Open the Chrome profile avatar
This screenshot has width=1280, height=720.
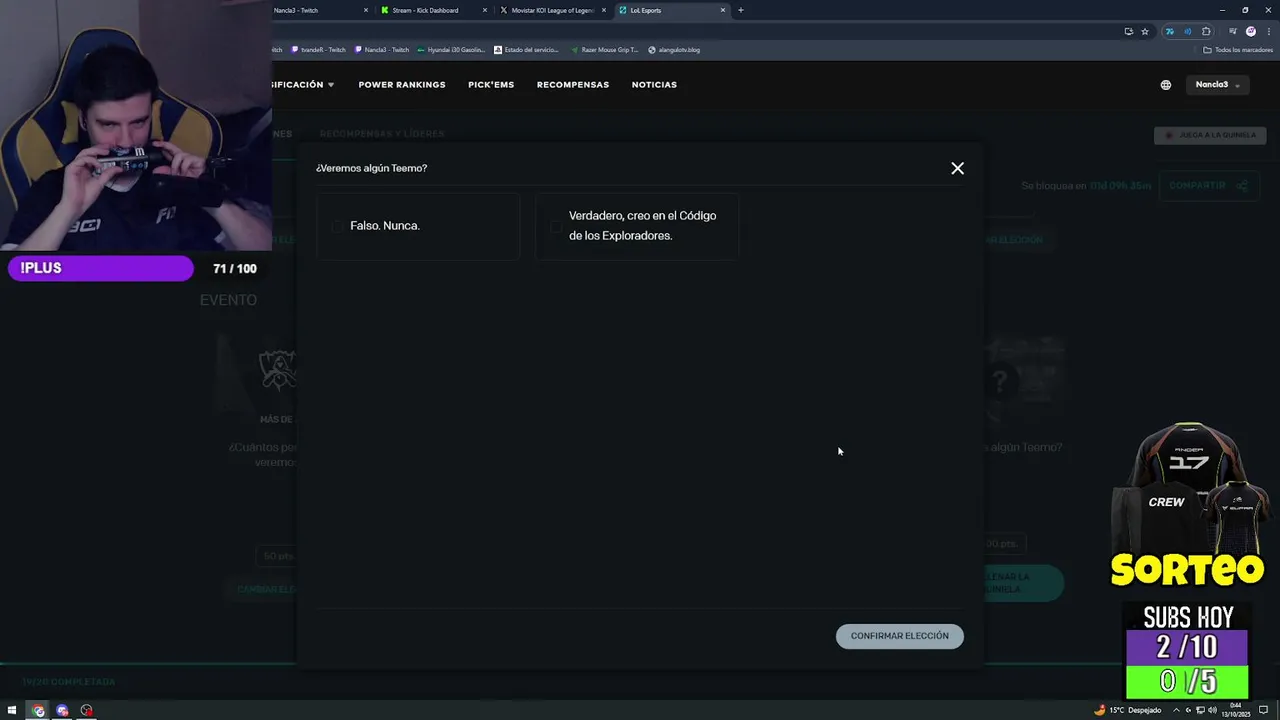pyautogui.click(x=1251, y=31)
